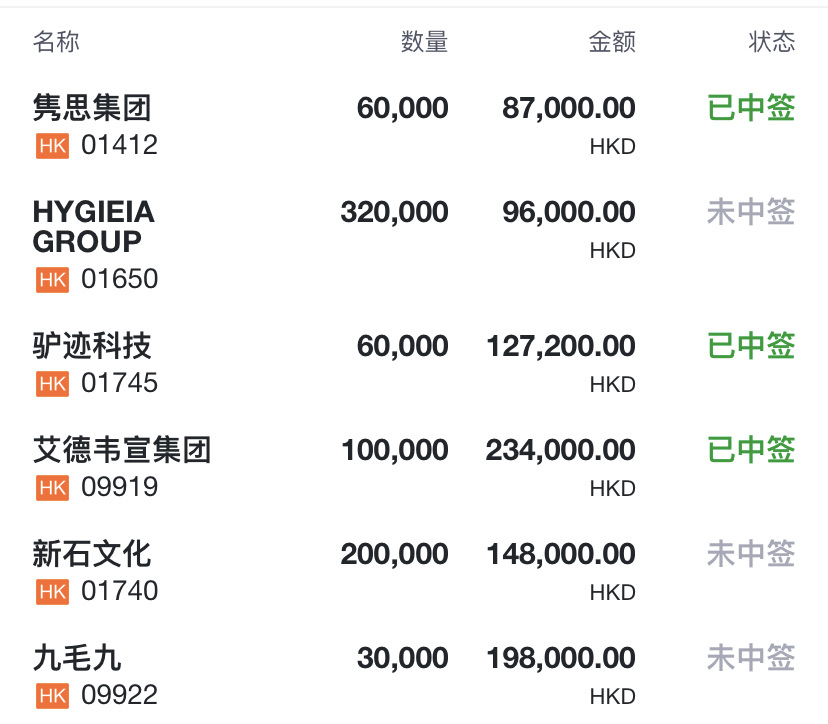This screenshot has width=828, height=724.
Task: Click the 234,000.00 amount for 艾德韦宣集团
Action: (x=560, y=450)
